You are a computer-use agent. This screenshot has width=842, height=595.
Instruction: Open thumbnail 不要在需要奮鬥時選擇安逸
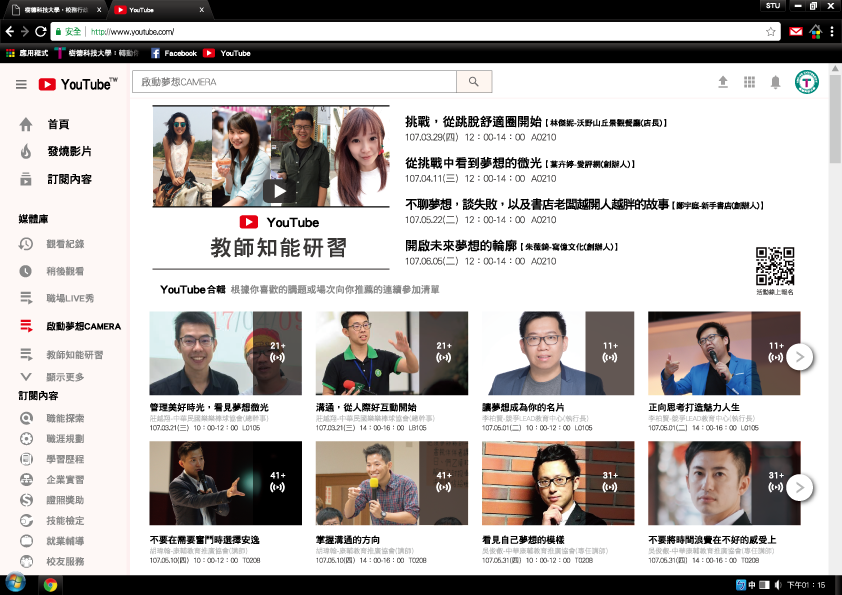226,483
